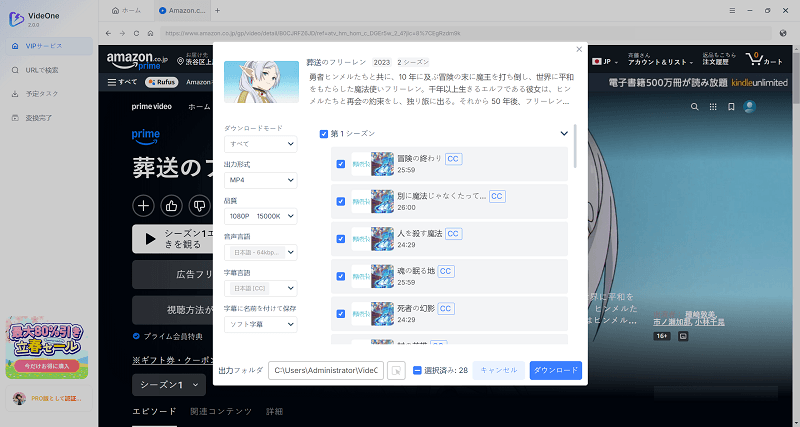
Task: Open 音声言語 dropdown showing 日本語 - 64kbp
Action: pyautogui.click(x=260, y=253)
